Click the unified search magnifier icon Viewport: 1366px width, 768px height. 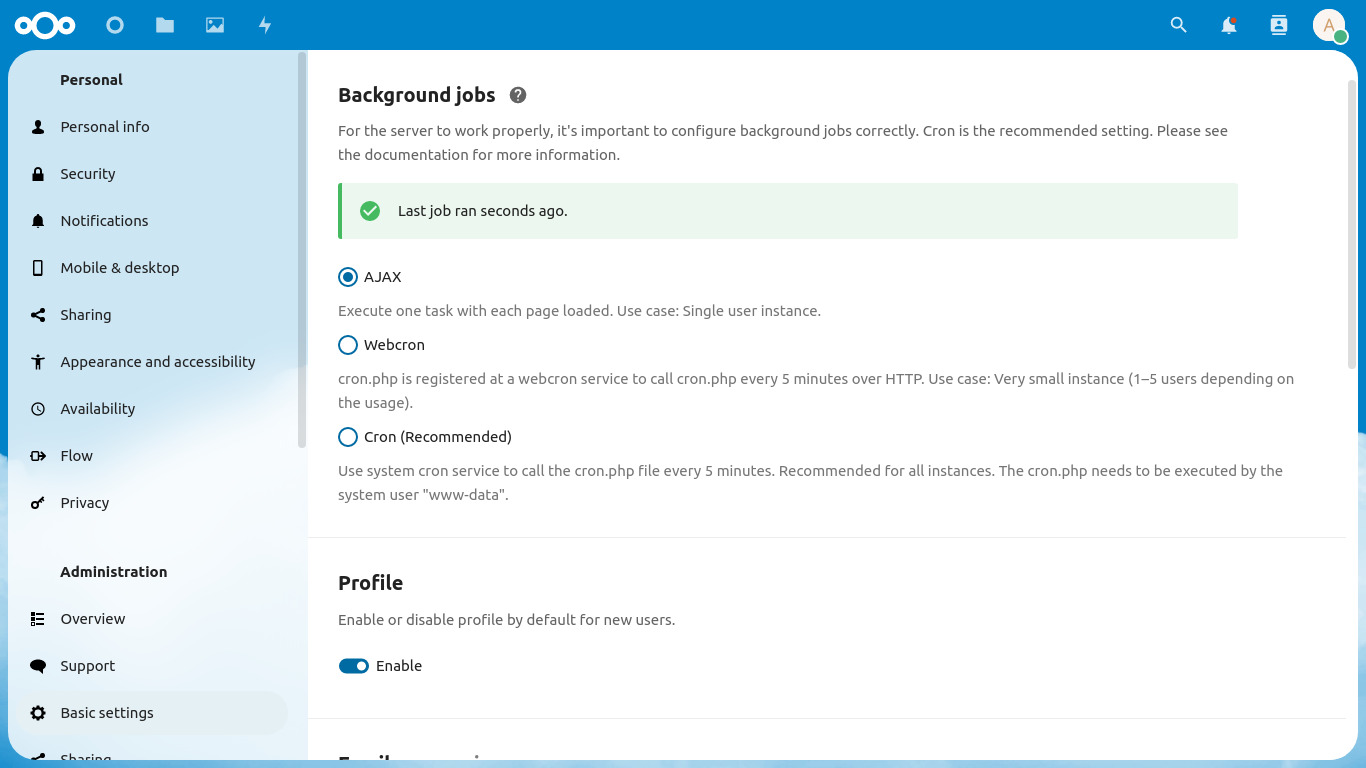coord(1179,25)
